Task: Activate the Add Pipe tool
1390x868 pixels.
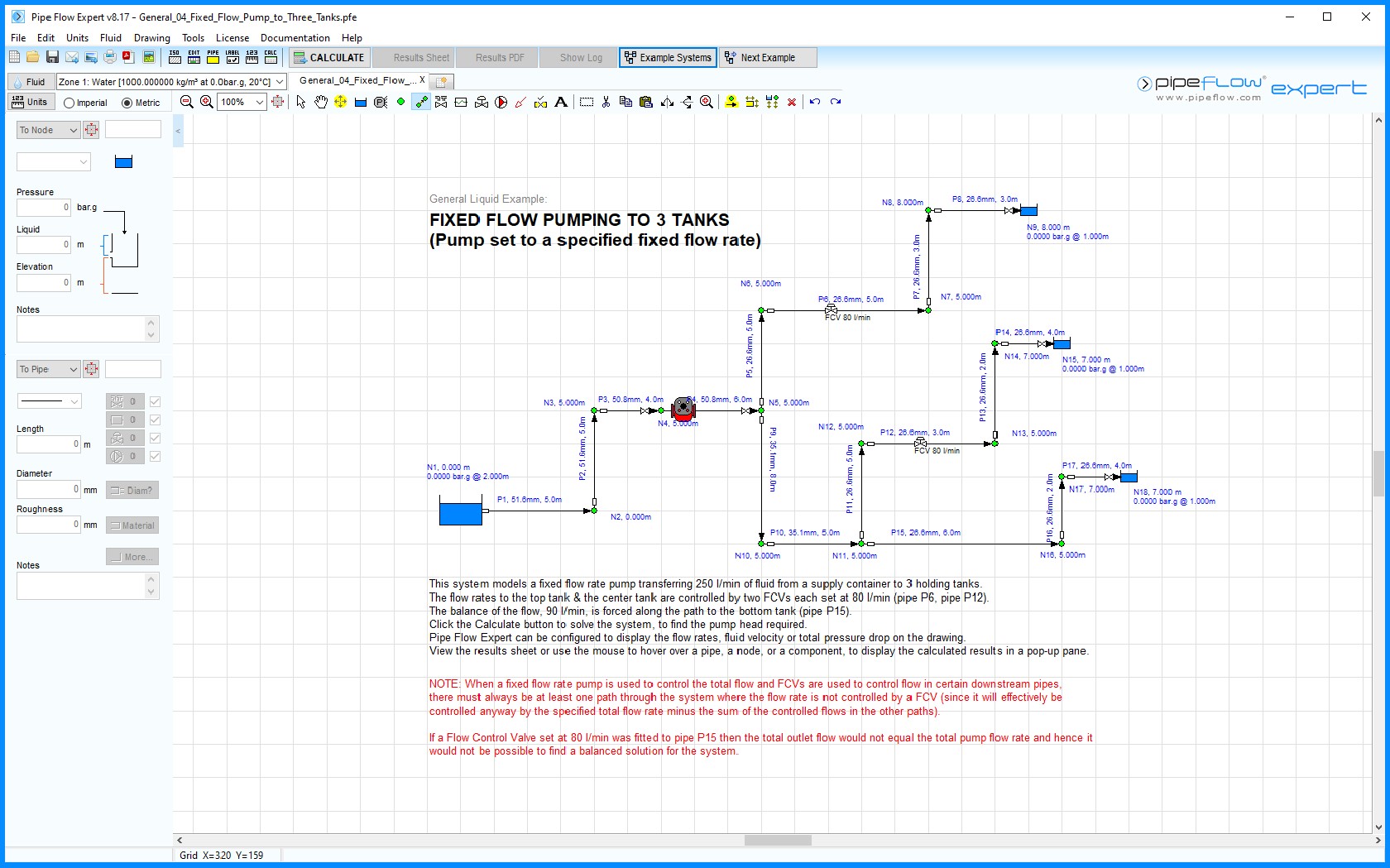Action: coord(421,102)
